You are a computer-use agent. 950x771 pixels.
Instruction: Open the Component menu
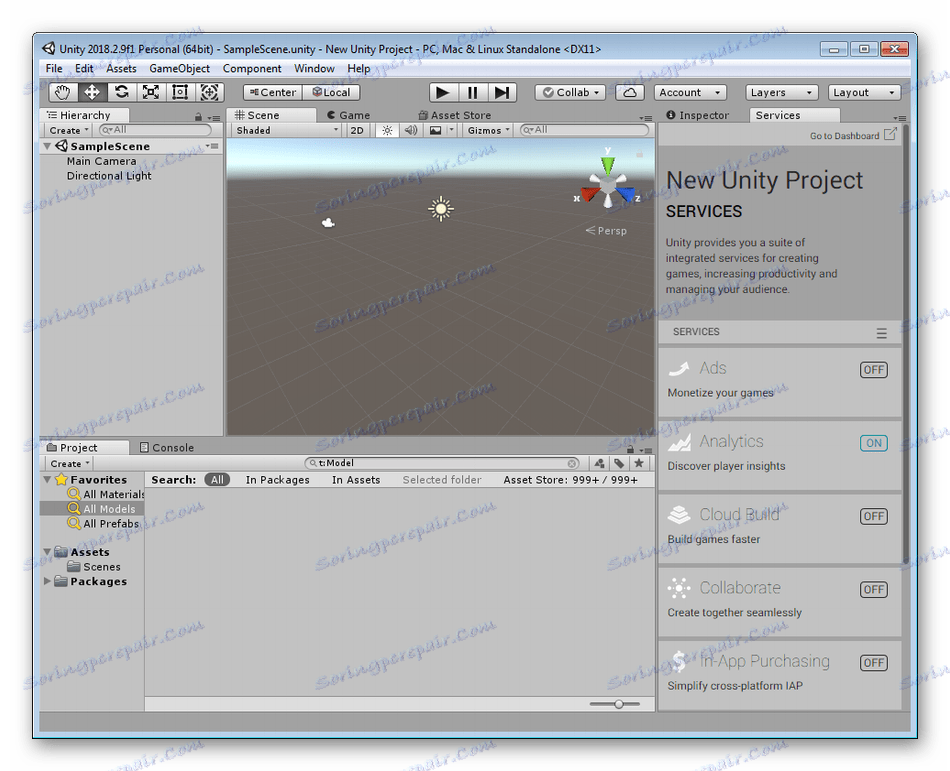pyautogui.click(x=252, y=68)
